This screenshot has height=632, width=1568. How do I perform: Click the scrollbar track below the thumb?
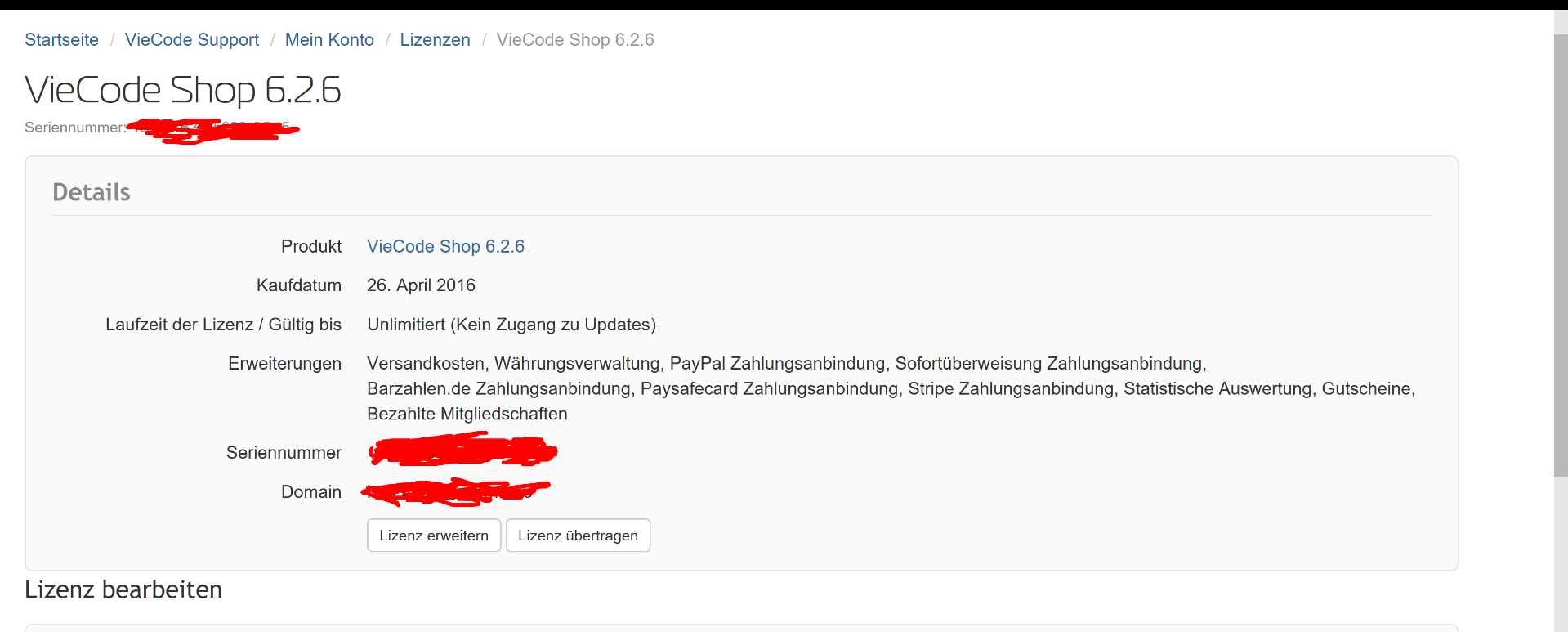1561,556
